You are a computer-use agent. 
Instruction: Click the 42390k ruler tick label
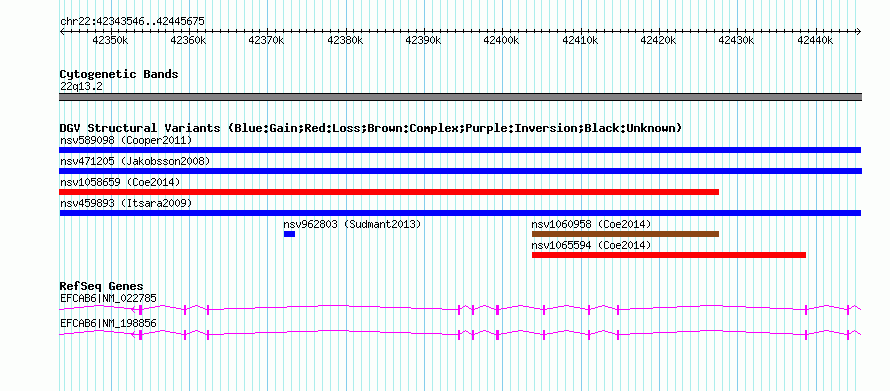click(423, 40)
